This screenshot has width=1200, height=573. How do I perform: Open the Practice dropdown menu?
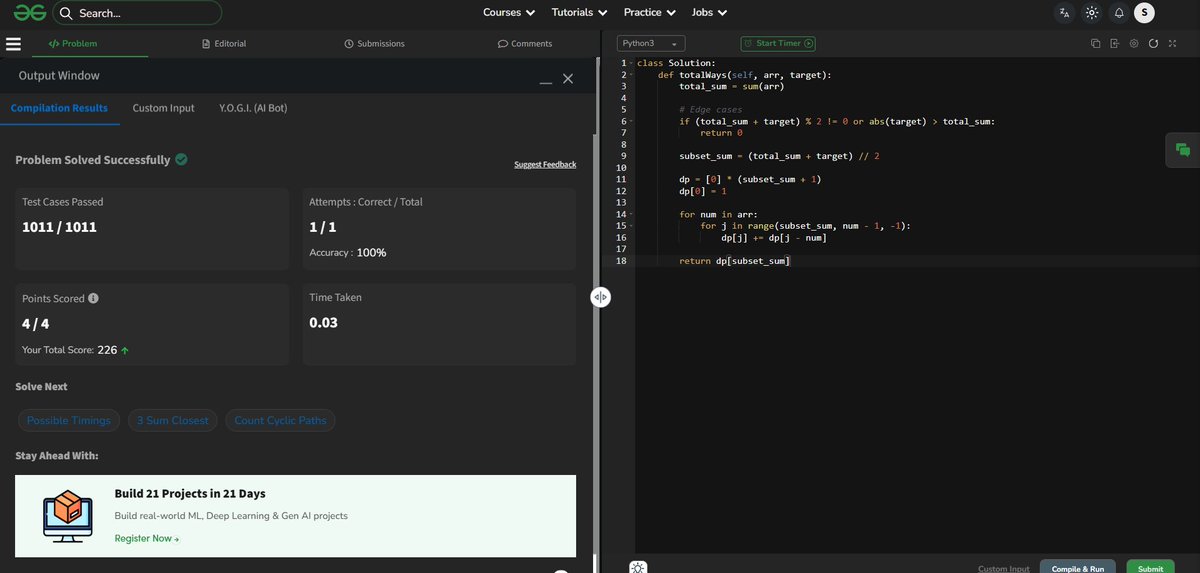[650, 12]
